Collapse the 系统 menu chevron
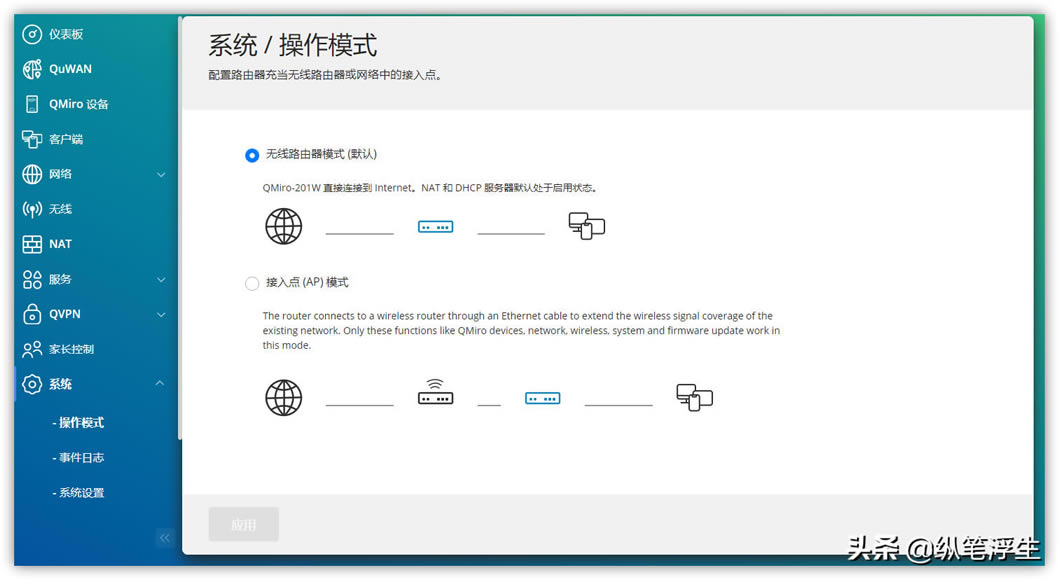This screenshot has height=580, width=1058. click(x=160, y=383)
